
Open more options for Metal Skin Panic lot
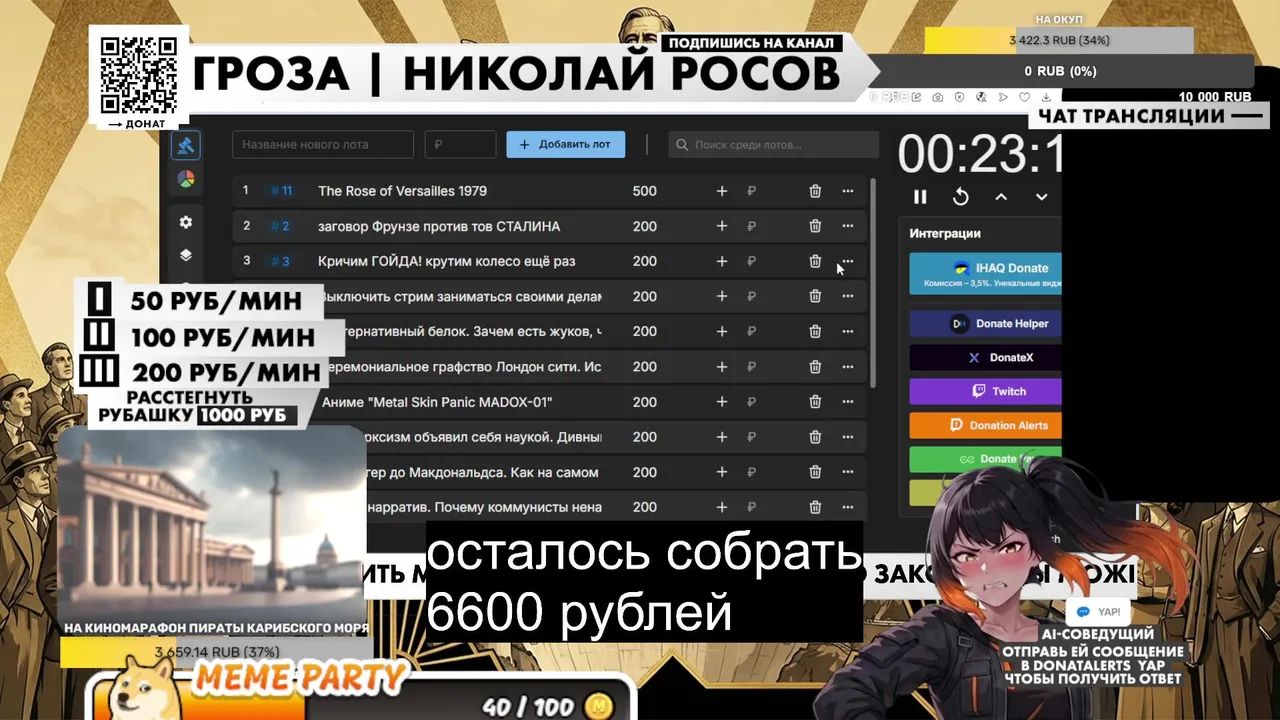click(x=848, y=402)
